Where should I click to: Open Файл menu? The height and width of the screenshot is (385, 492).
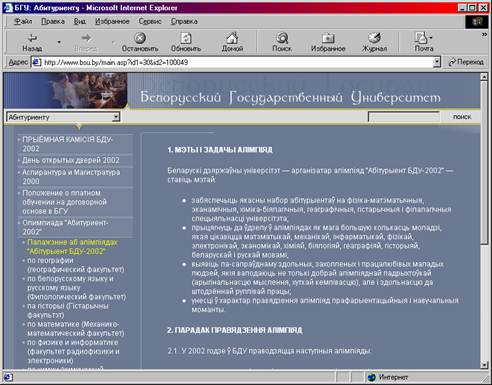pos(23,21)
